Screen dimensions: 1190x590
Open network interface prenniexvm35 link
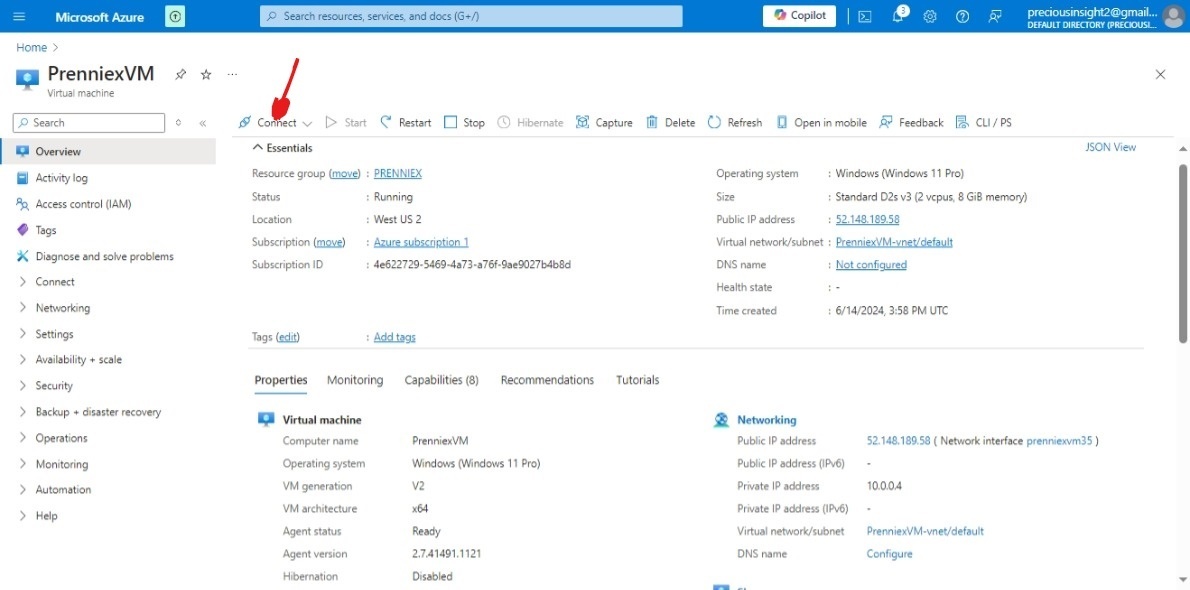1059,441
